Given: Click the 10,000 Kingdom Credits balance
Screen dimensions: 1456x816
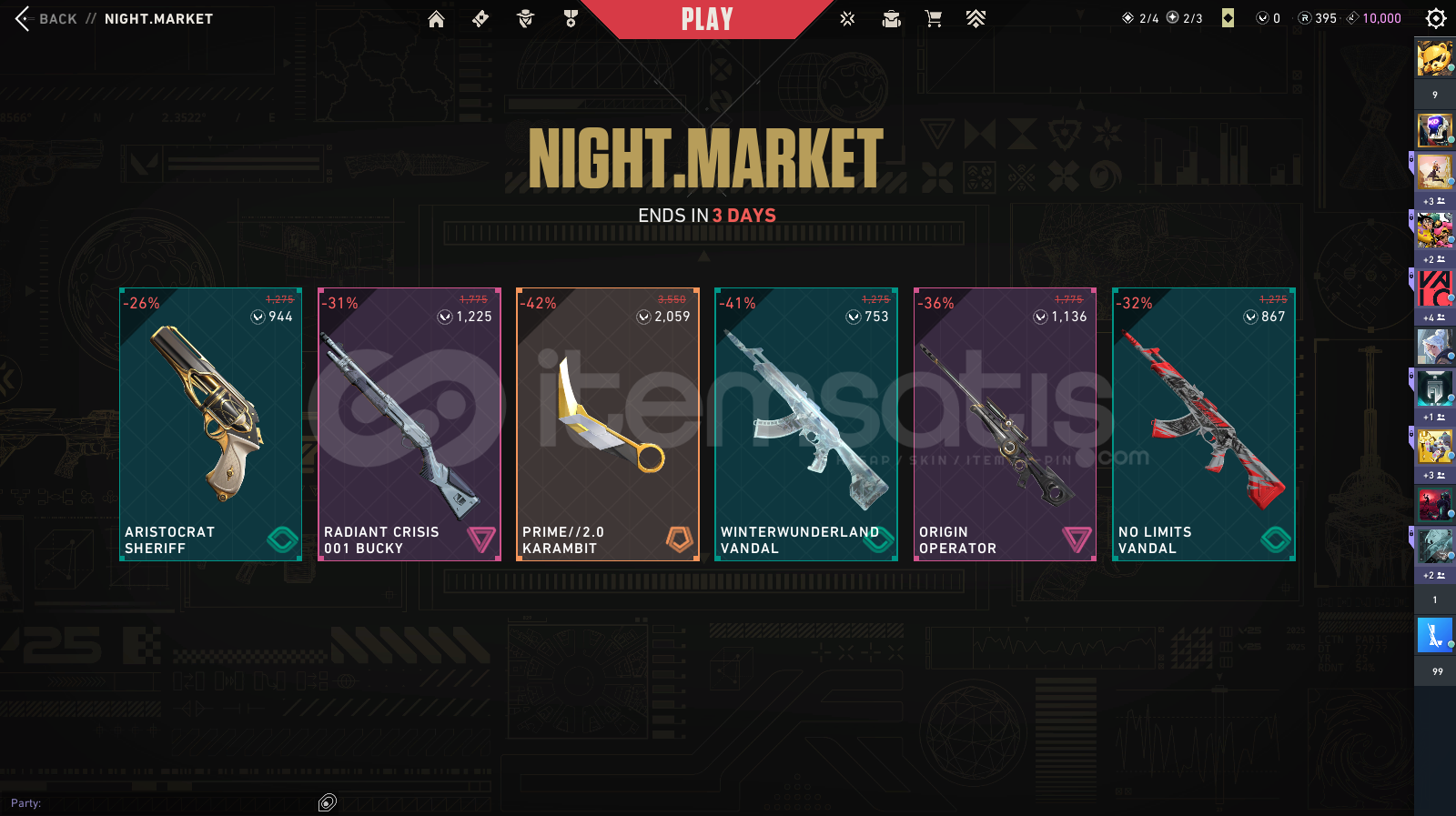Looking at the screenshot, I should pyautogui.click(x=1374, y=18).
